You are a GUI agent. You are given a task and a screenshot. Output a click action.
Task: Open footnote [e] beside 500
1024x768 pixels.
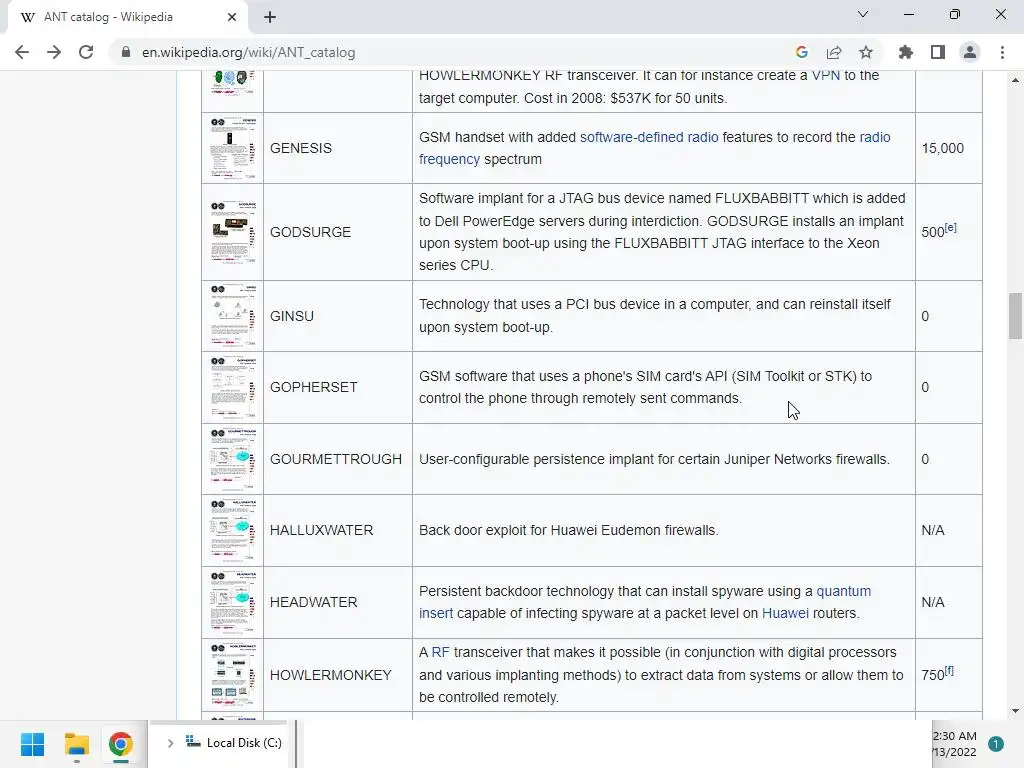[950, 227]
